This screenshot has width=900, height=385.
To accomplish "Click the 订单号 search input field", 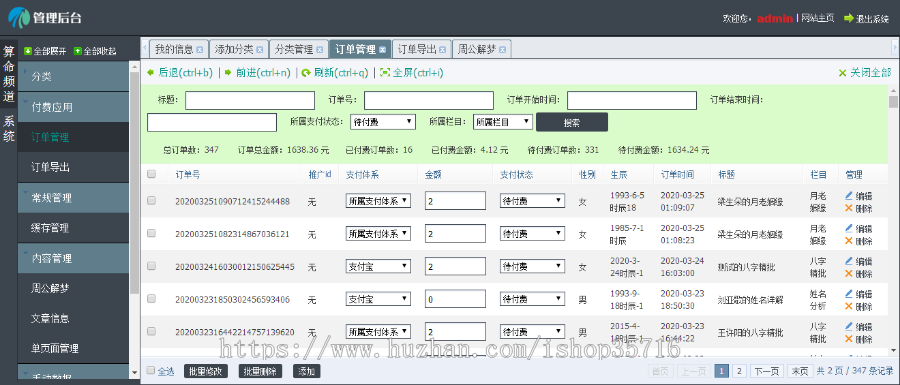I will pyautogui.click(x=429, y=100).
